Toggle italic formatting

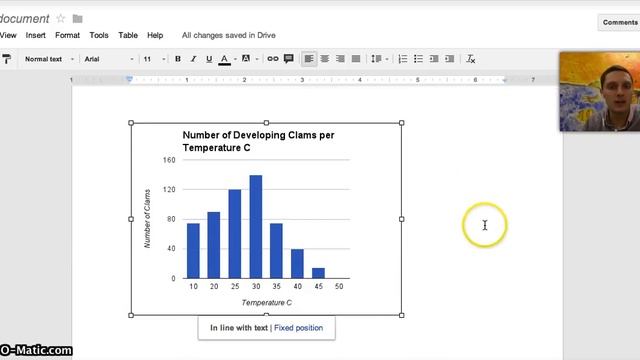click(193, 59)
